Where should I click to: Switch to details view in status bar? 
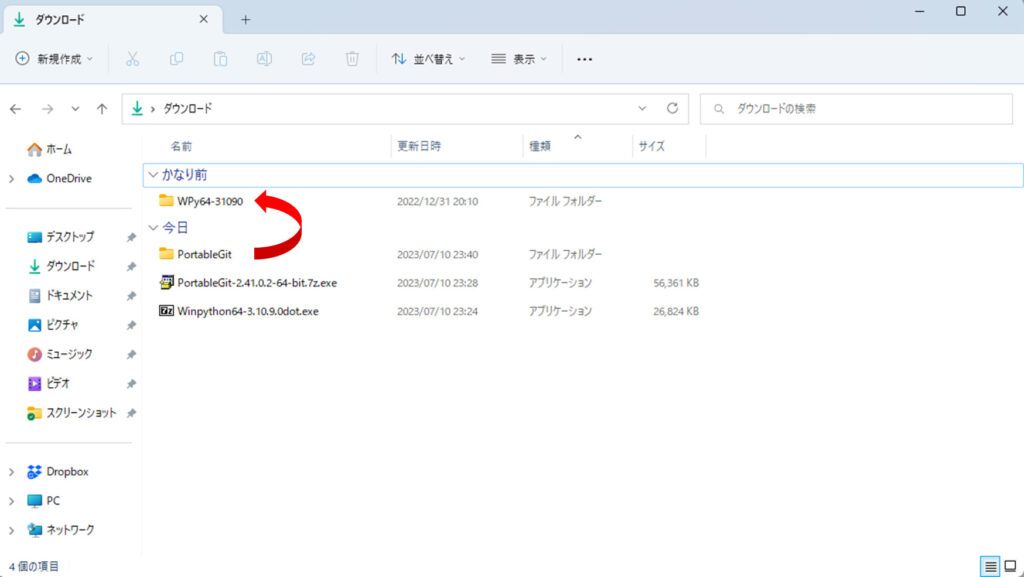990,566
